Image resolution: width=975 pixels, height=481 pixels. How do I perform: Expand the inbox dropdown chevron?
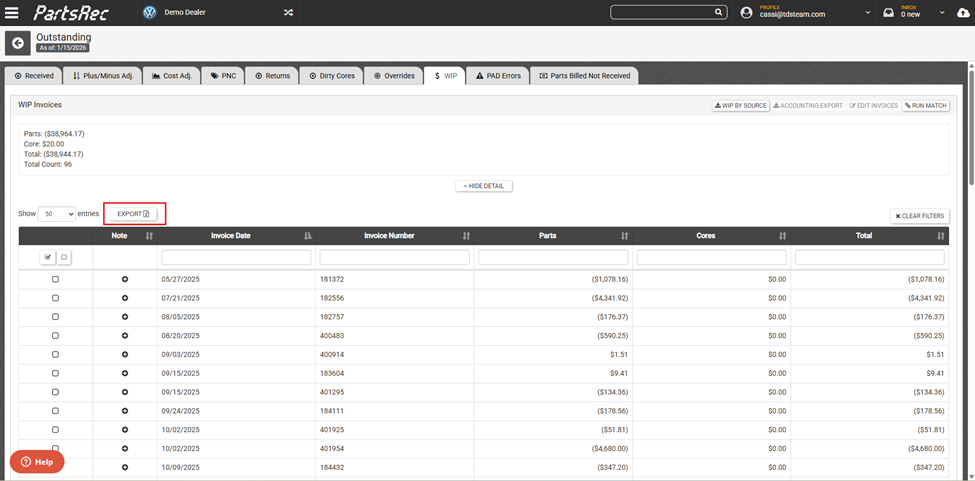point(943,12)
